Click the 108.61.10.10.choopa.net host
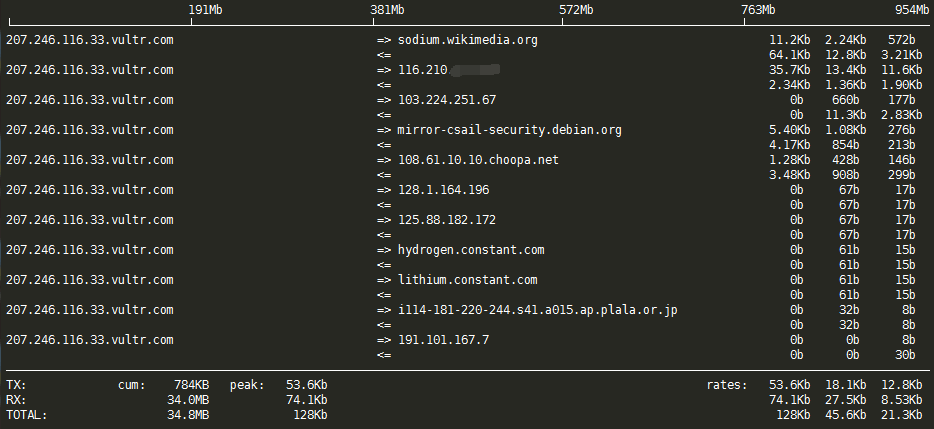Screen dimensions: 934x429 point(478,160)
